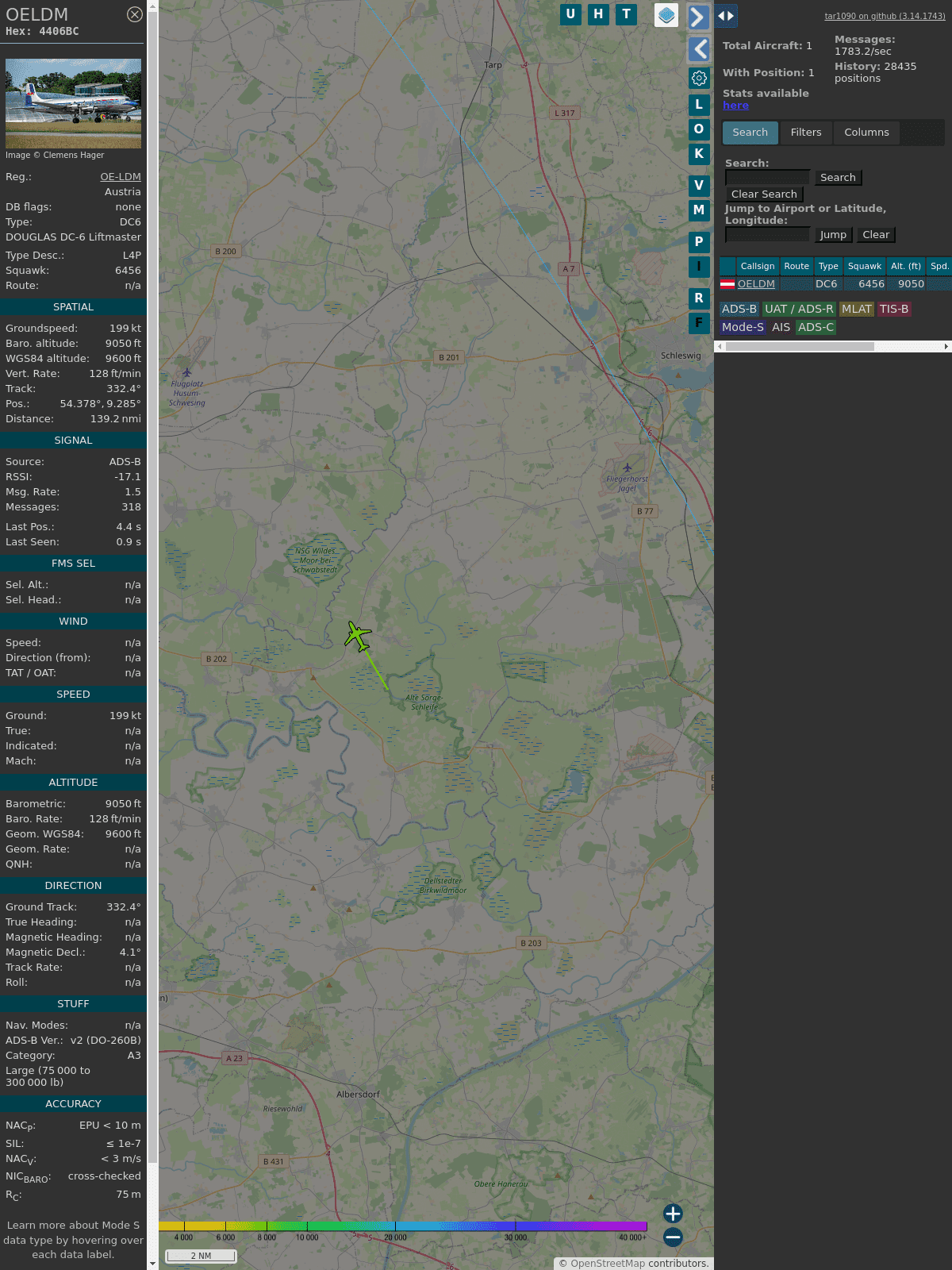Sort table by Callsign column
The image size is (952, 1270).
coord(758,267)
